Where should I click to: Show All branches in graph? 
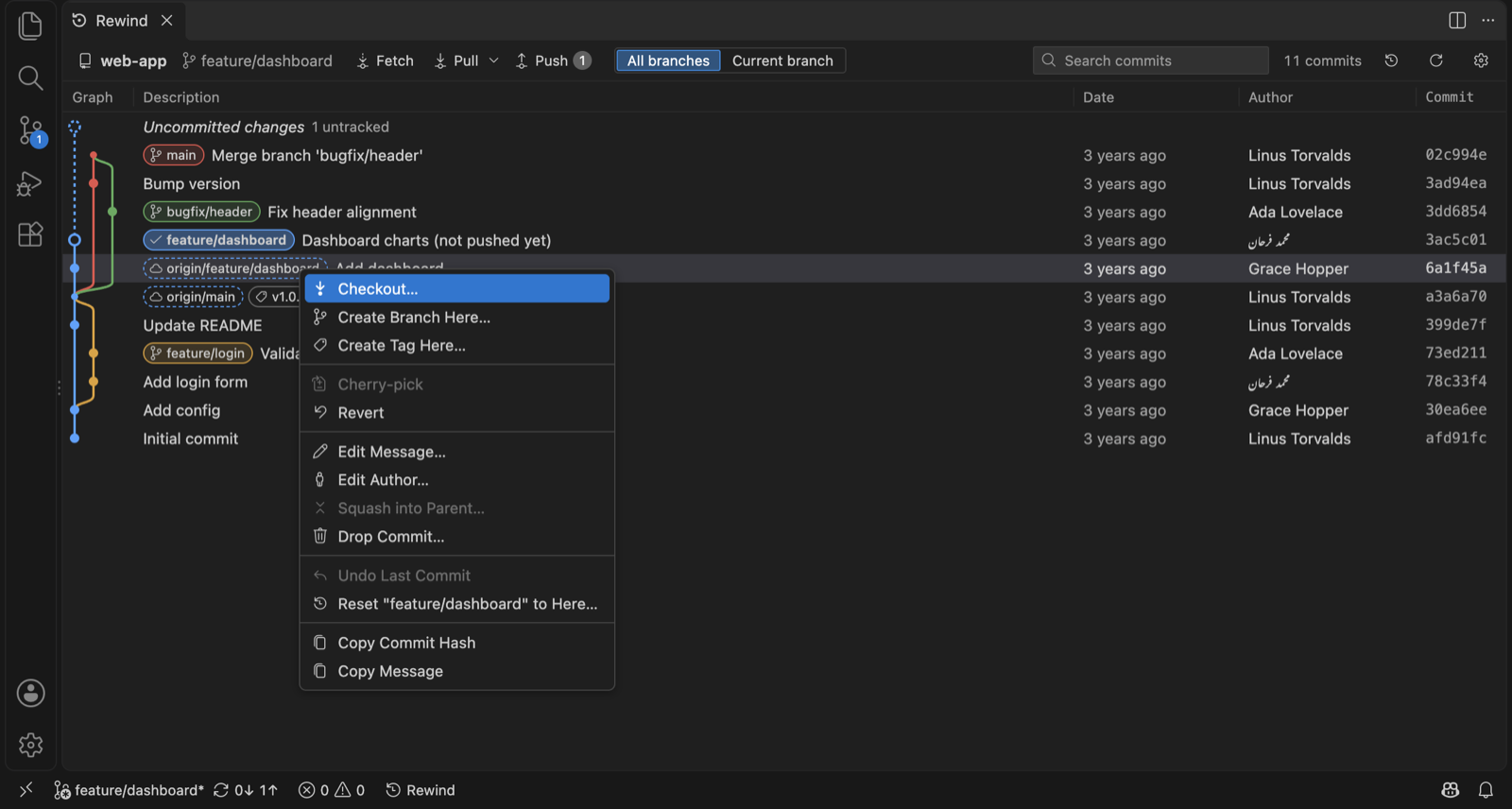click(x=668, y=60)
